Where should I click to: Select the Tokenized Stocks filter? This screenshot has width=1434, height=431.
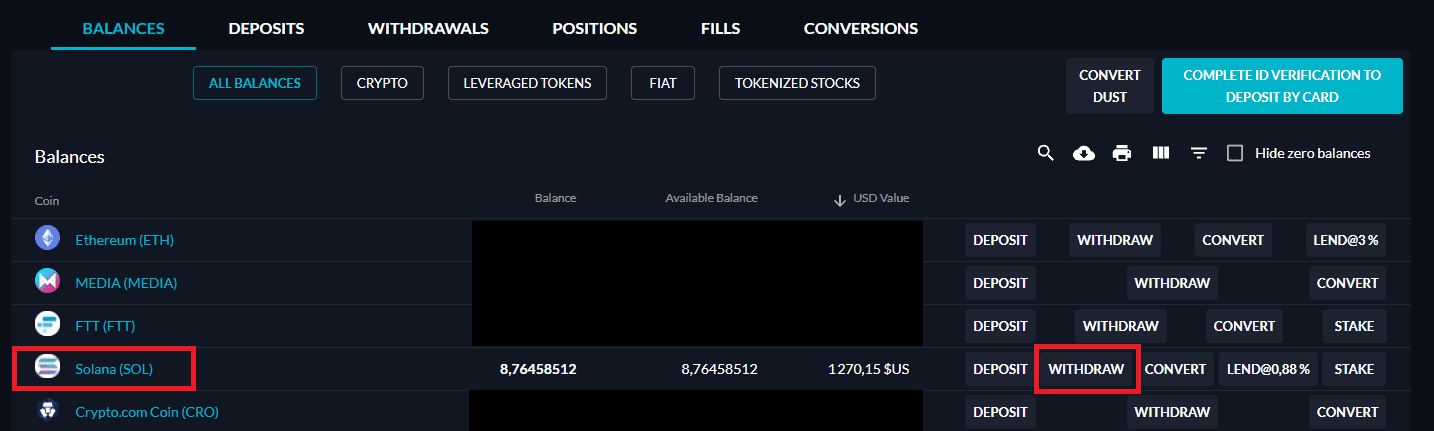[797, 83]
